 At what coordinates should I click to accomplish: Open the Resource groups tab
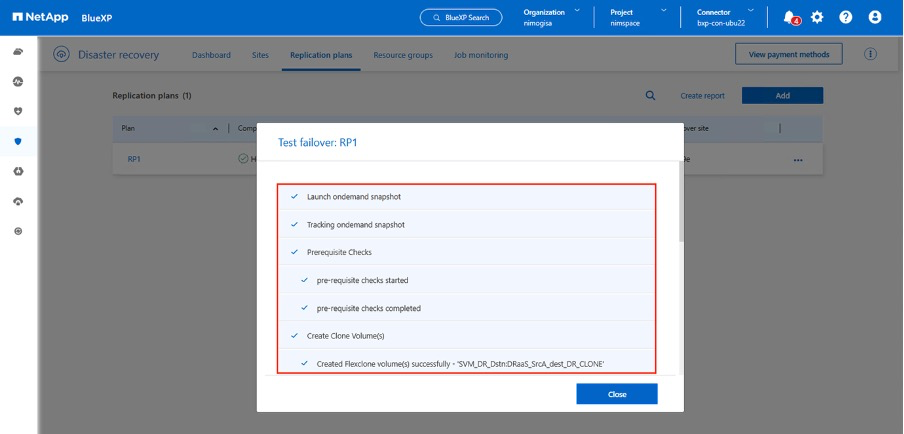pyautogui.click(x=403, y=55)
